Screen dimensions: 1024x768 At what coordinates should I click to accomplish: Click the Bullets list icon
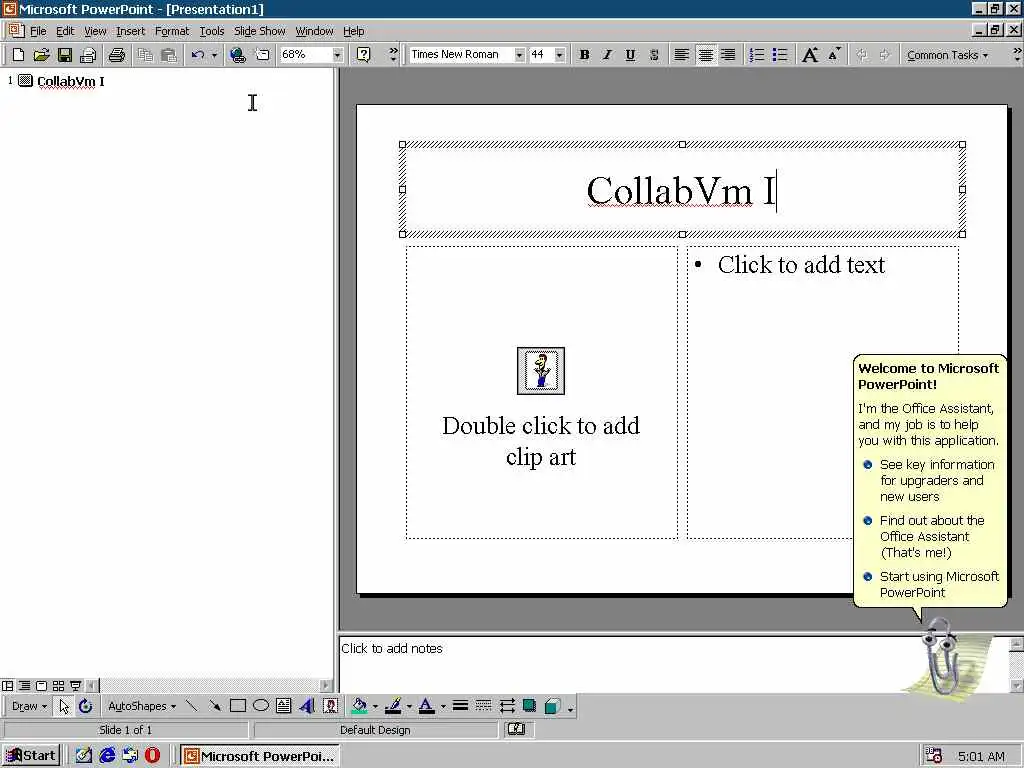(780, 55)
